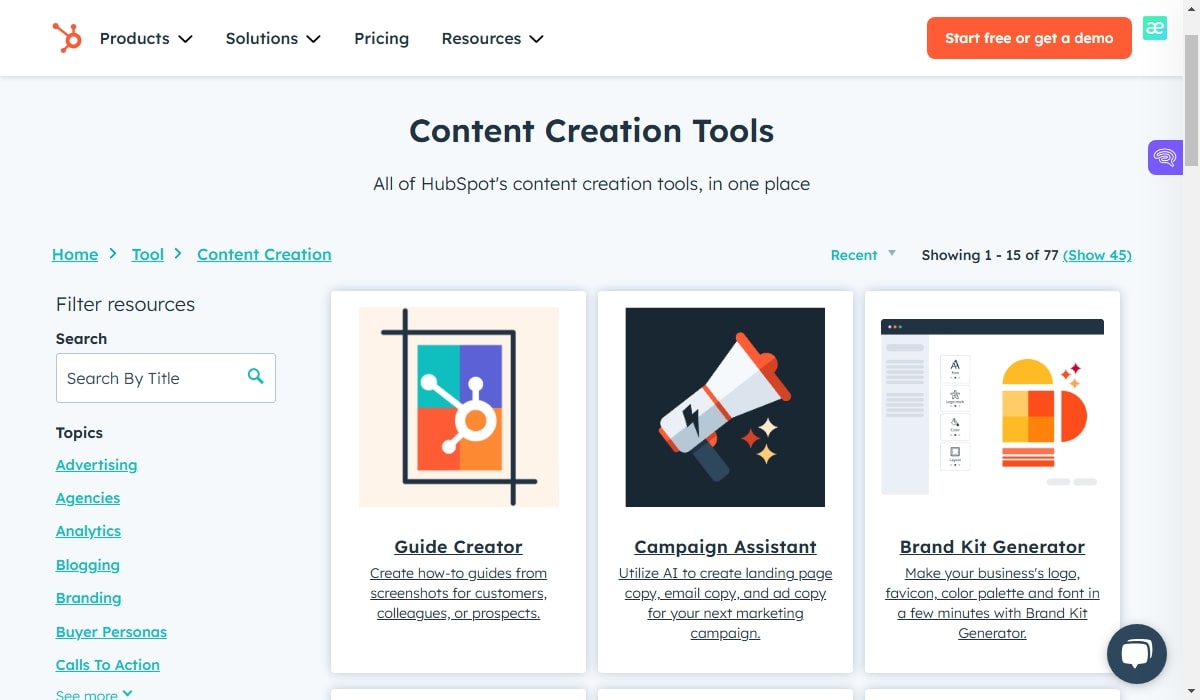Expand See more topics

94,694
